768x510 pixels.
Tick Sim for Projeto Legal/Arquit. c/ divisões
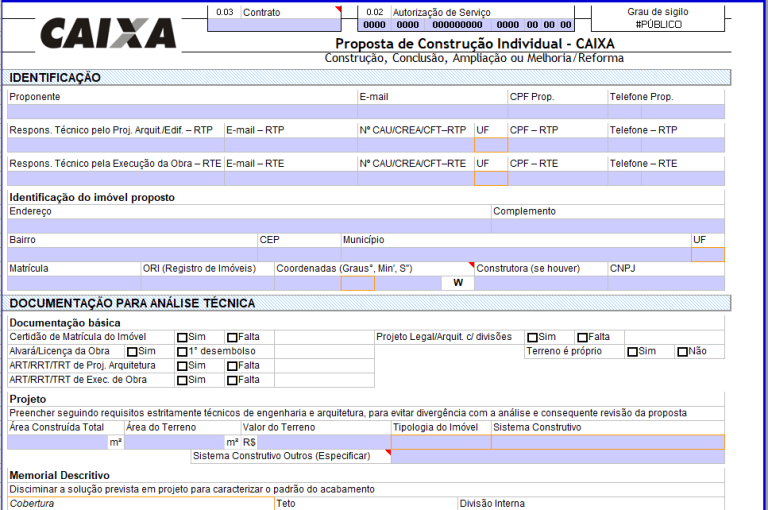532,338
